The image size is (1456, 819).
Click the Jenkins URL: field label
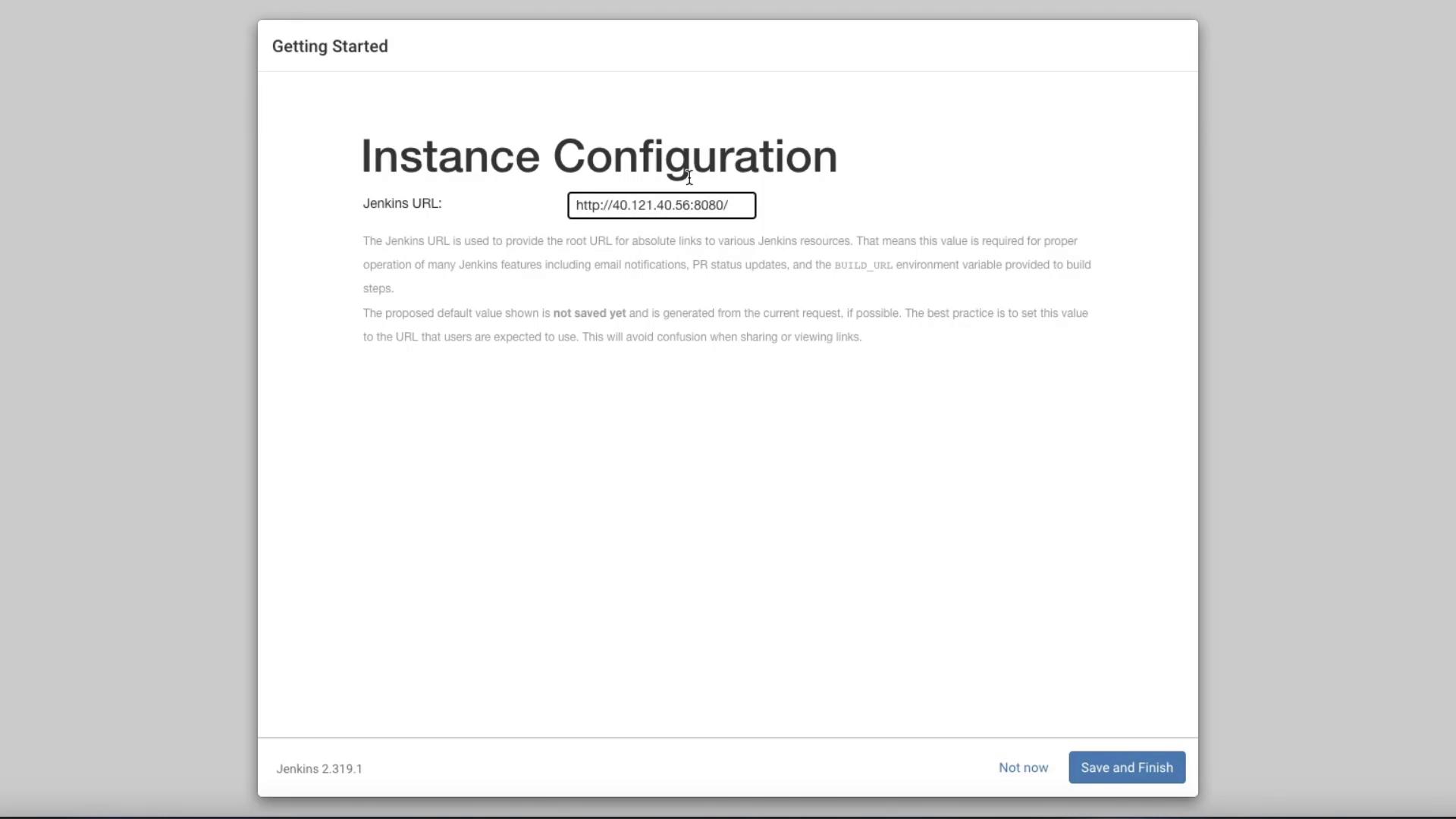[402, 203]
